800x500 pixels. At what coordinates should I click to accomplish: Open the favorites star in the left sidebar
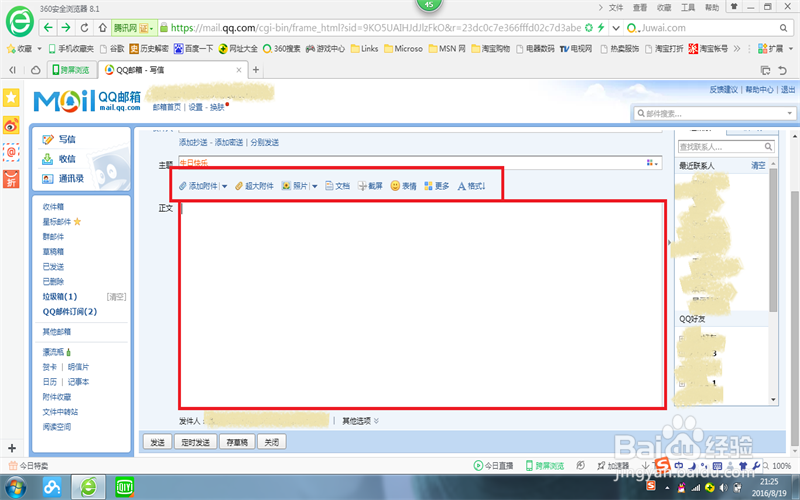click(x=11, y=97)
